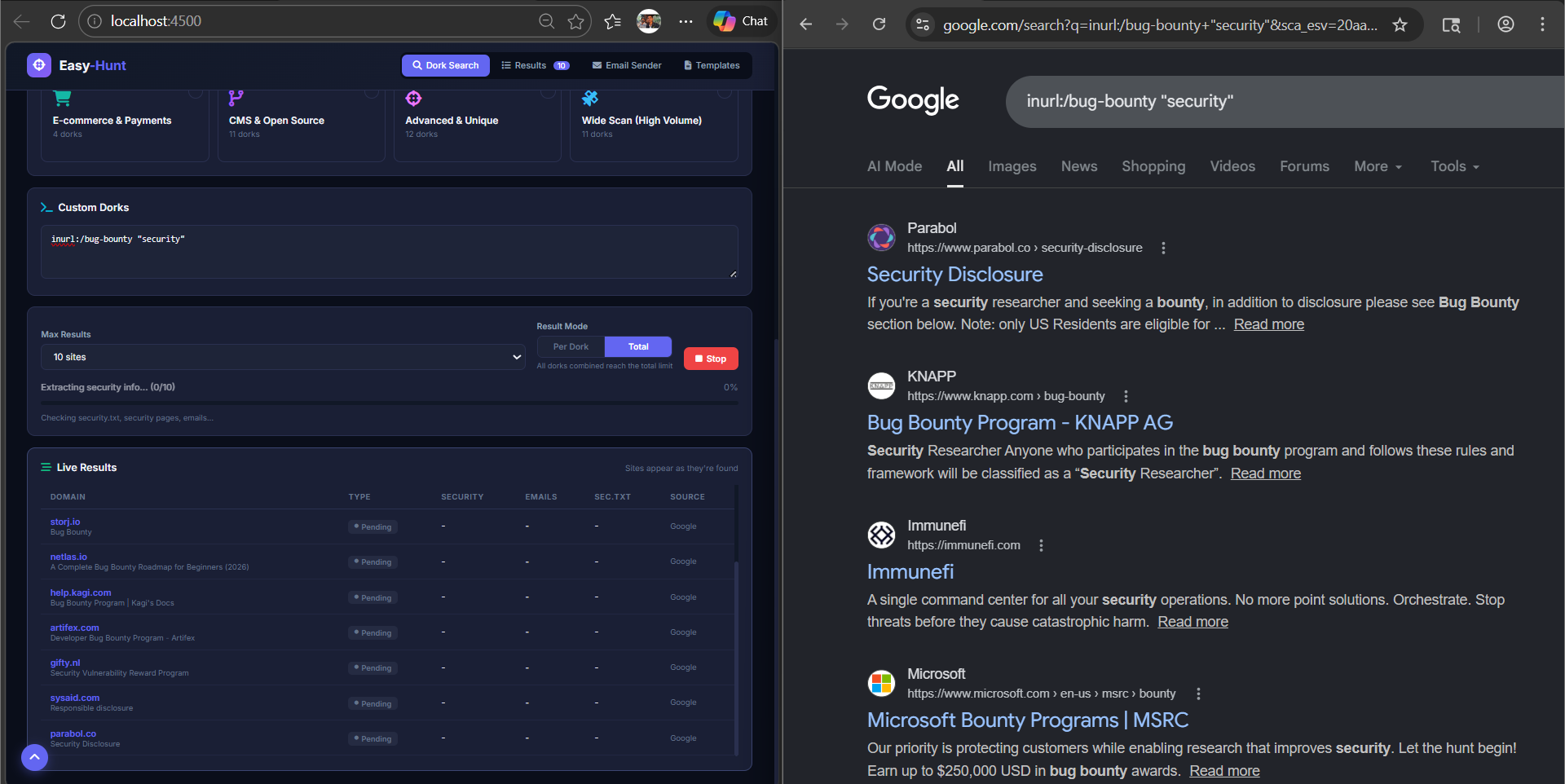Bookmark the Google search page

tap(1400, 24)
